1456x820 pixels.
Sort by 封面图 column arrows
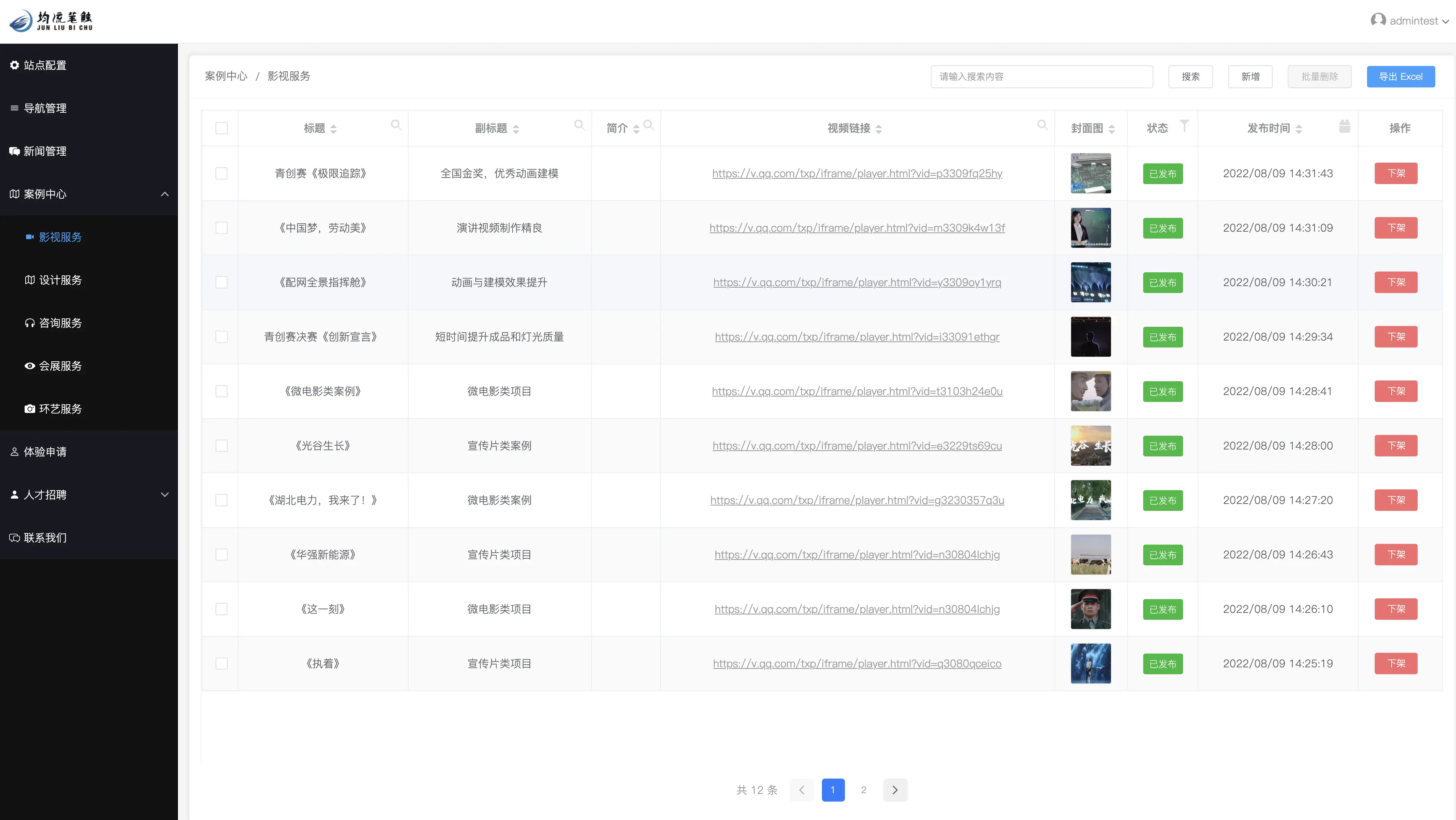coord(1111,129)
